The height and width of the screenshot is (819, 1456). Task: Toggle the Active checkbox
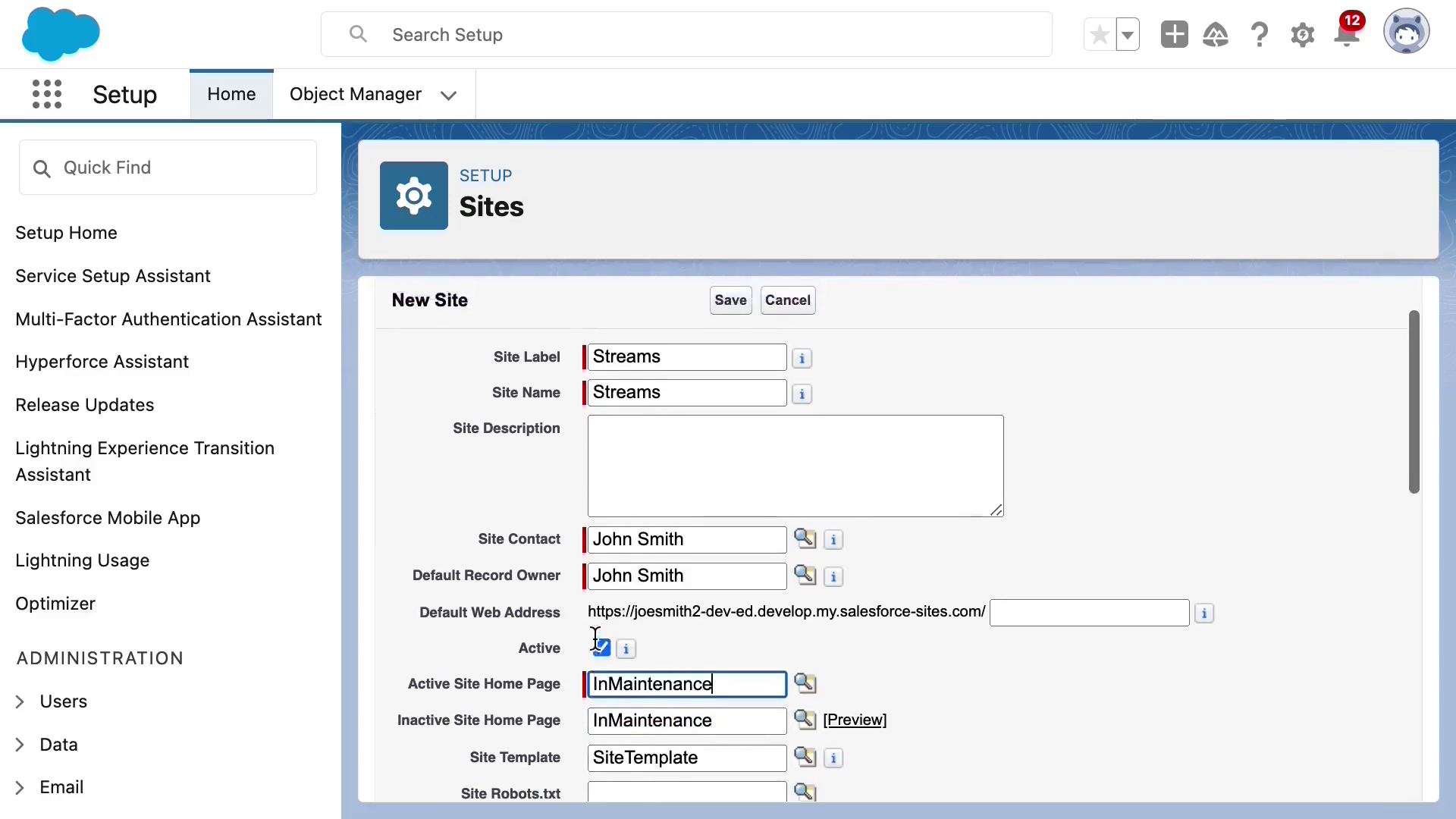(x=602, y=648)
